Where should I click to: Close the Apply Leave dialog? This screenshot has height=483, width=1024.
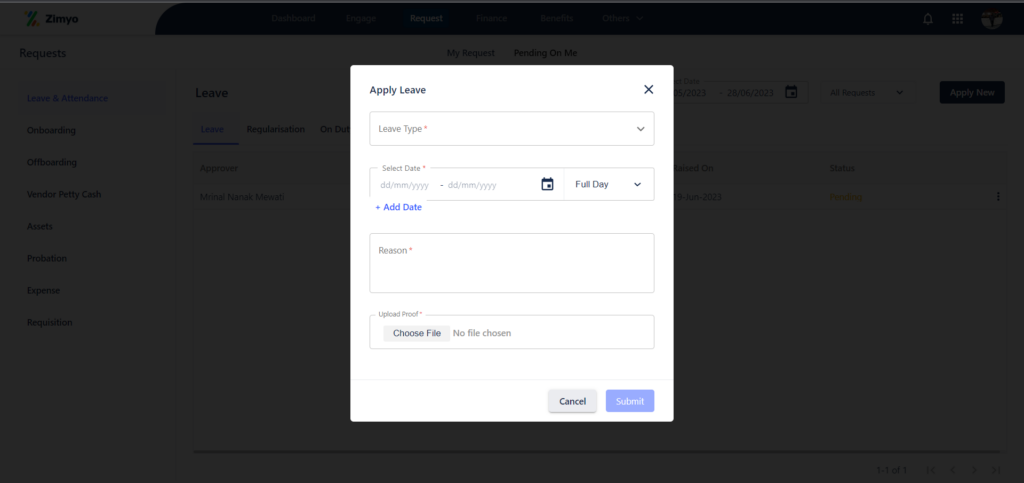(x=648, y=89)
